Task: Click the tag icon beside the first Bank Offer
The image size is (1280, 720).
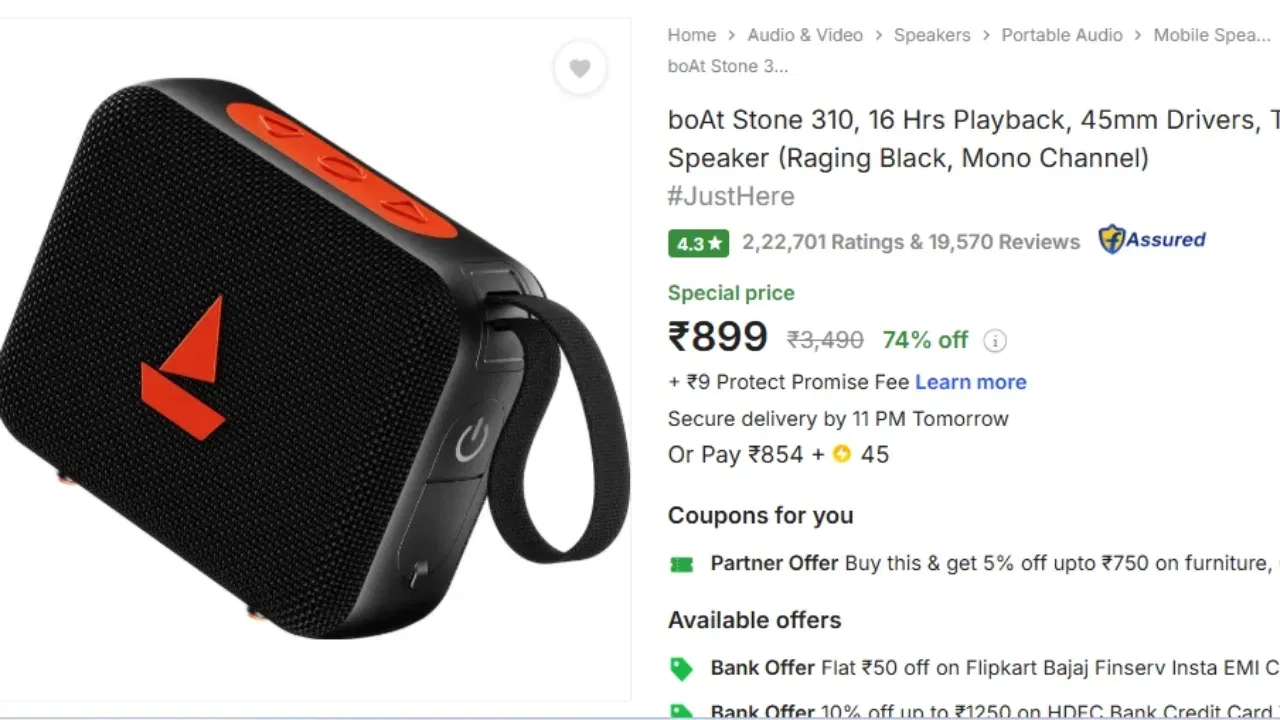Action: tap(681, 668)
